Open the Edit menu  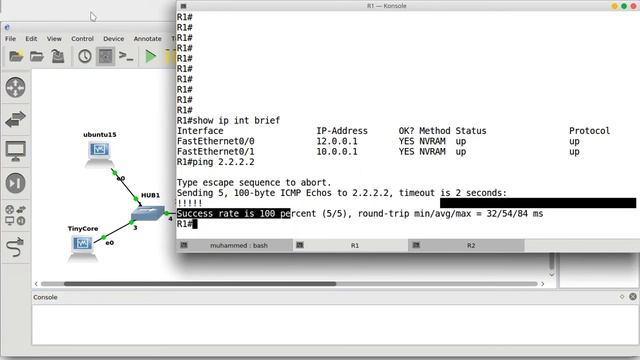click(x=31, y=39)
